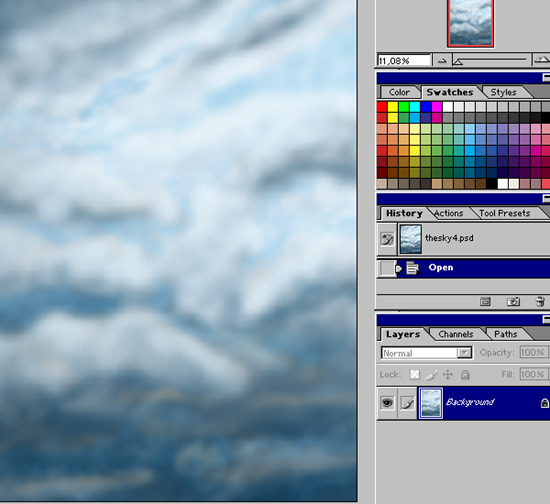
Task: Toggle the lock all padlock option
Action: pos(465,375)
